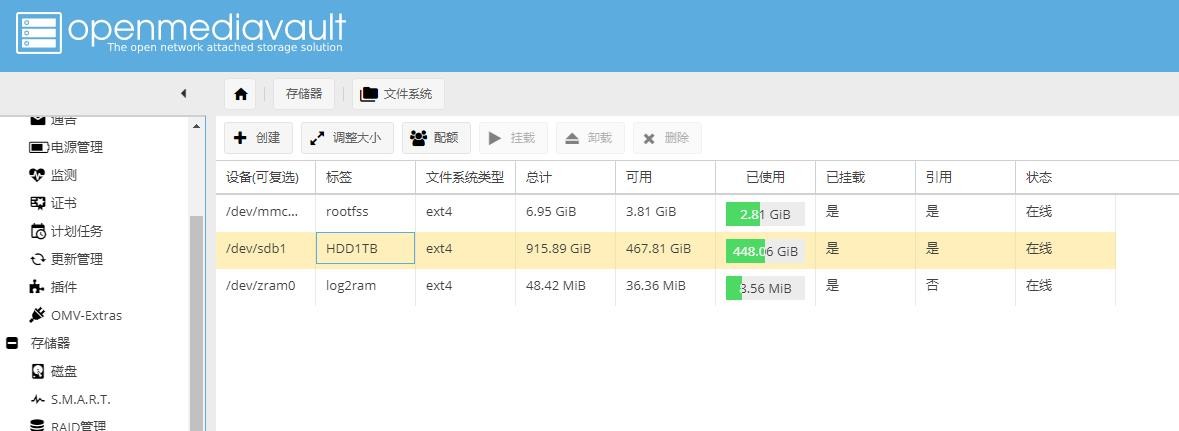Click the certificate icon beside 证书

pos(38,203)
